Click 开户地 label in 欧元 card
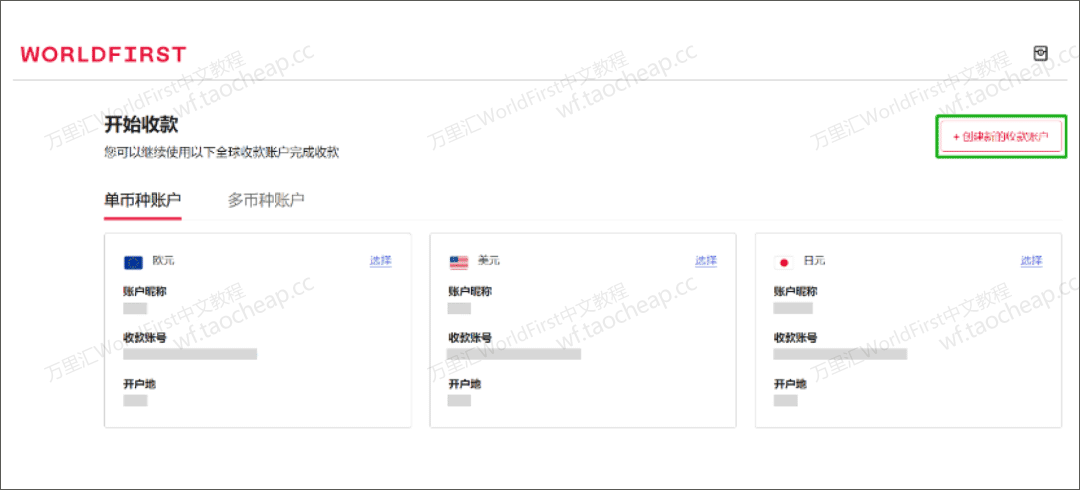Screen dimensions: 1080x490 click(139, 384)
